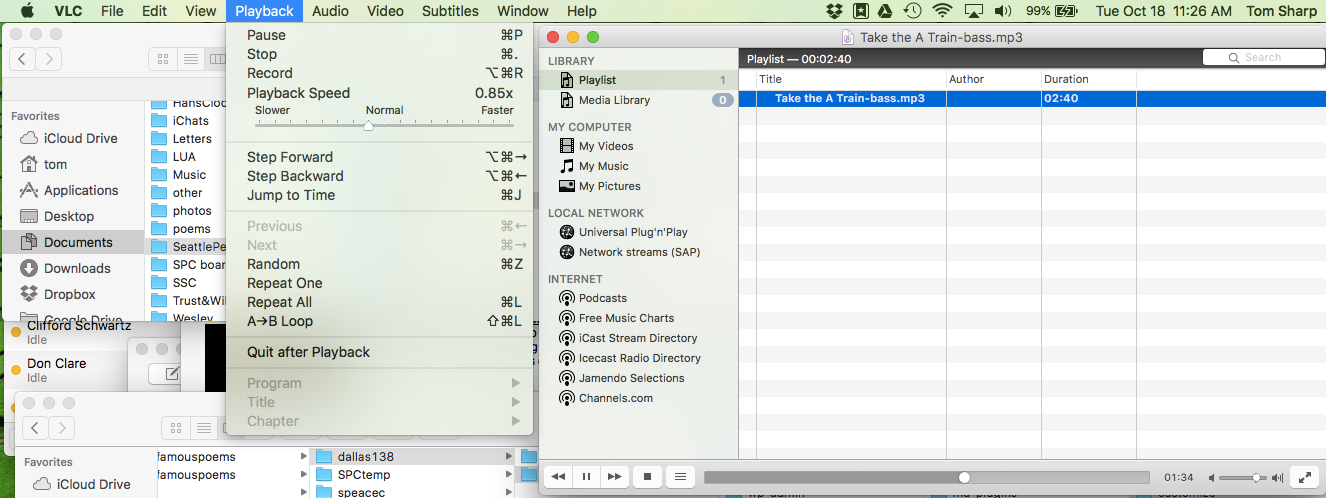Image resolution: width=1326 pixels, height=498 pixels.
Task: Pause playback using the VLC pause icon
Action: click(587, 478)
